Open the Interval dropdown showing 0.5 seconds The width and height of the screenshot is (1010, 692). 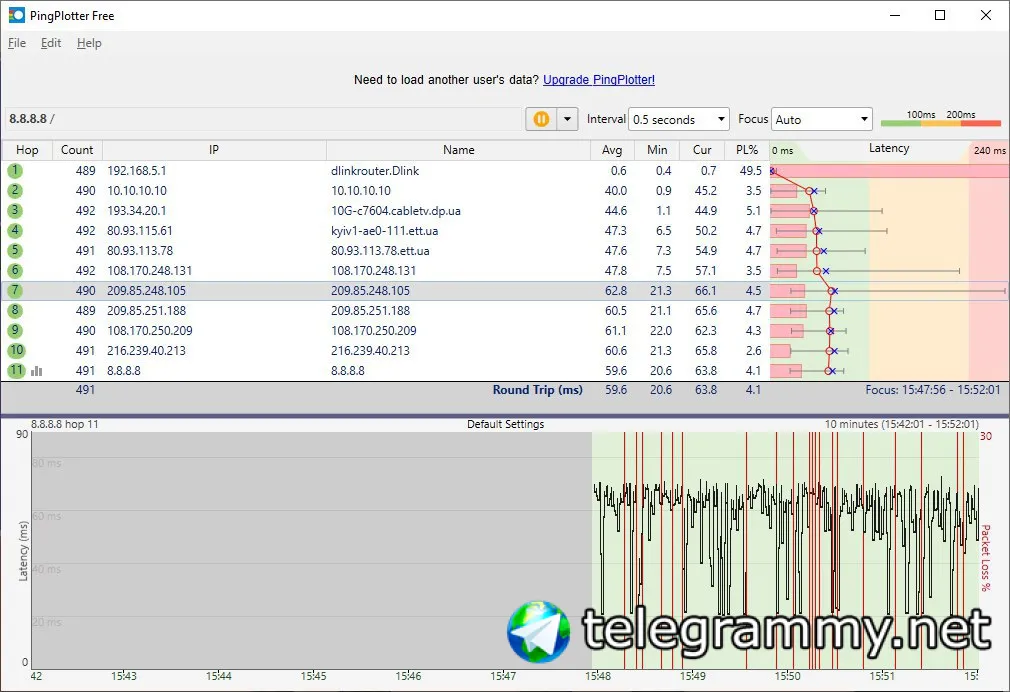678,119
